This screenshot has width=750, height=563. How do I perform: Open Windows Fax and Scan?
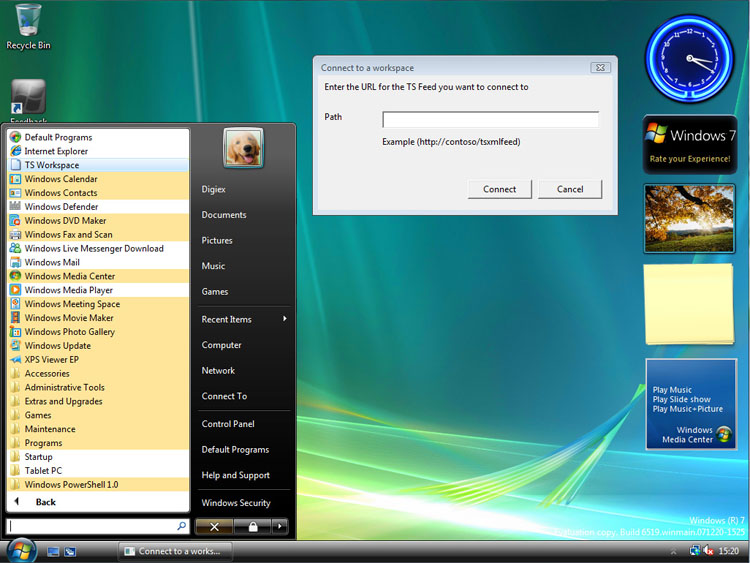(x=98, y=234)
